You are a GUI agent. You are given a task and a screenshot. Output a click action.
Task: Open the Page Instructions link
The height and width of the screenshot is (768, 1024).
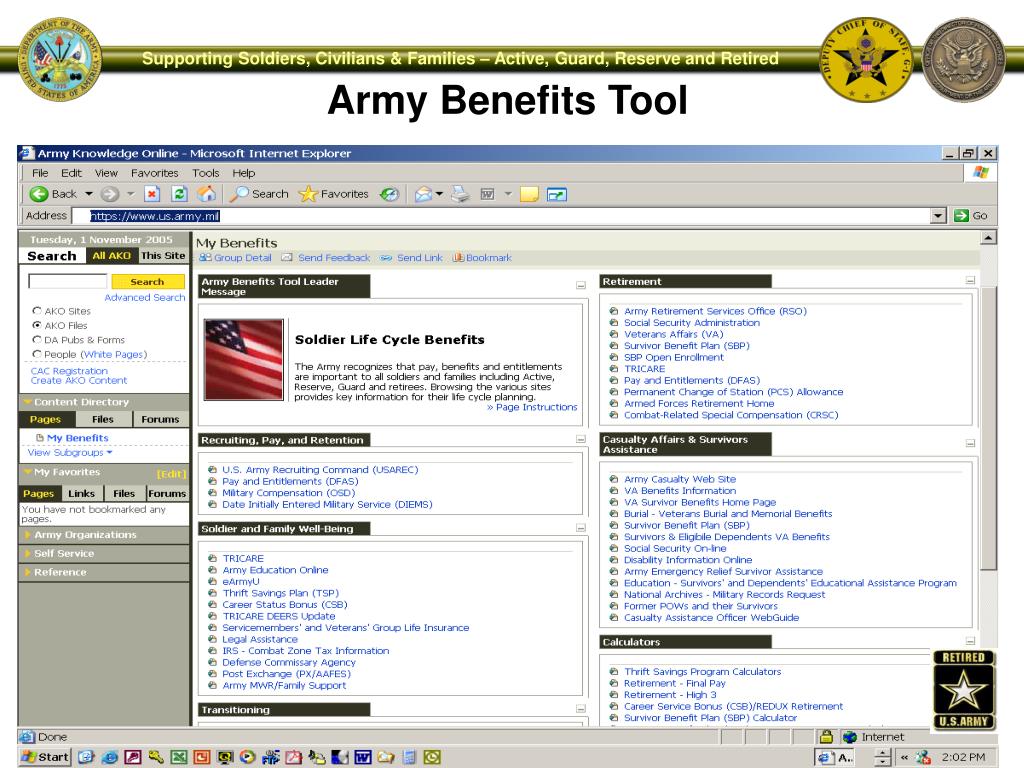(x=532, y=407)
